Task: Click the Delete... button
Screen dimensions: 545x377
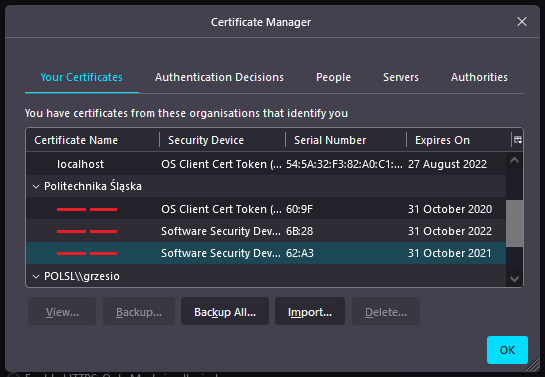Action: point(386,311)
